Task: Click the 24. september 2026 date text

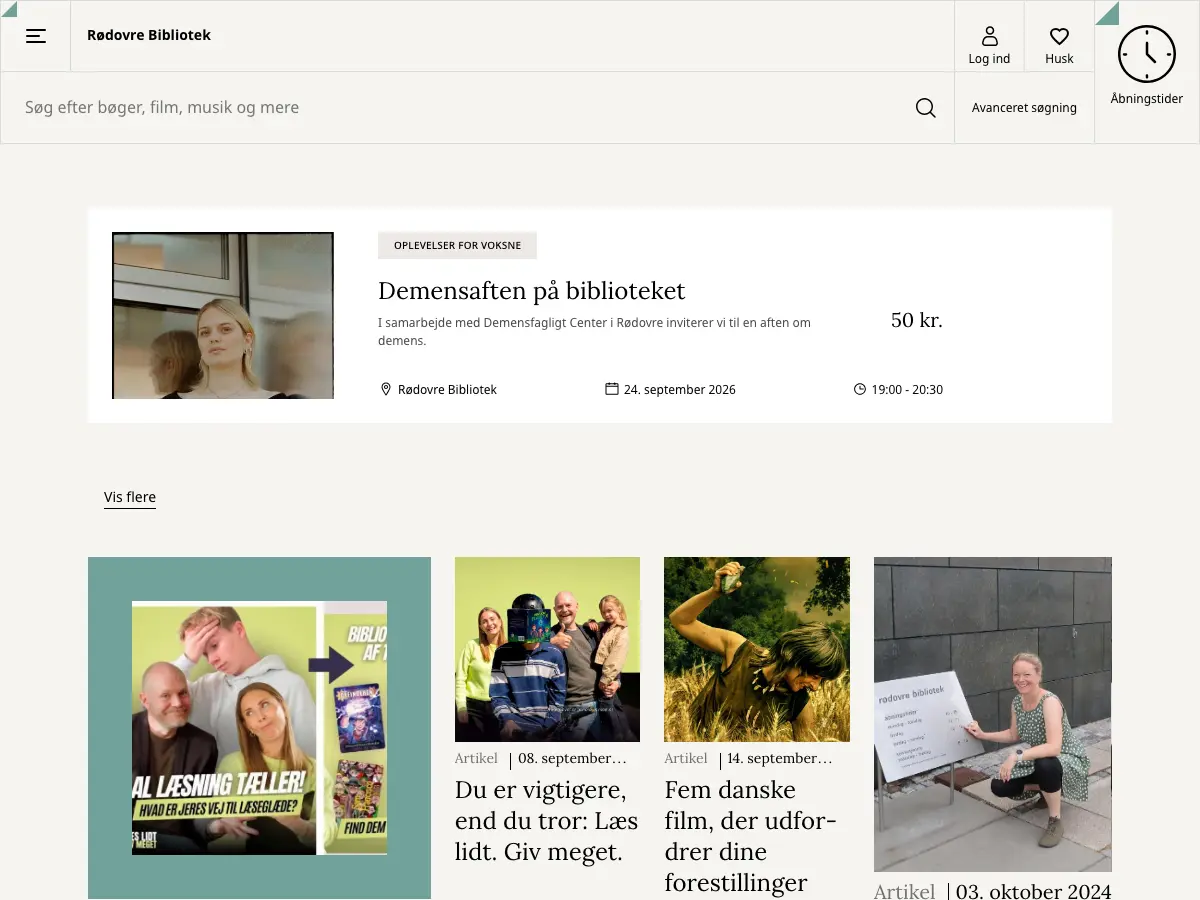Action: pyautogui.click(x=680, y=390)
